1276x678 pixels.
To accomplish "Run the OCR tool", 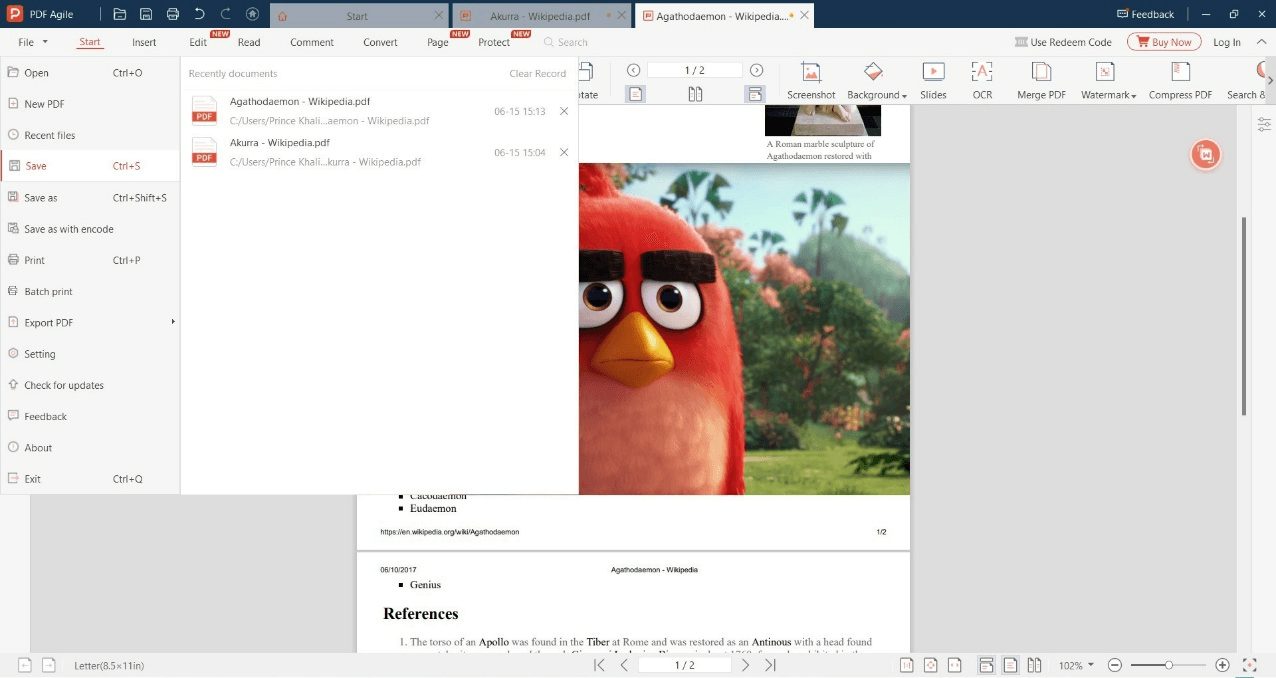I will [982, 81].
